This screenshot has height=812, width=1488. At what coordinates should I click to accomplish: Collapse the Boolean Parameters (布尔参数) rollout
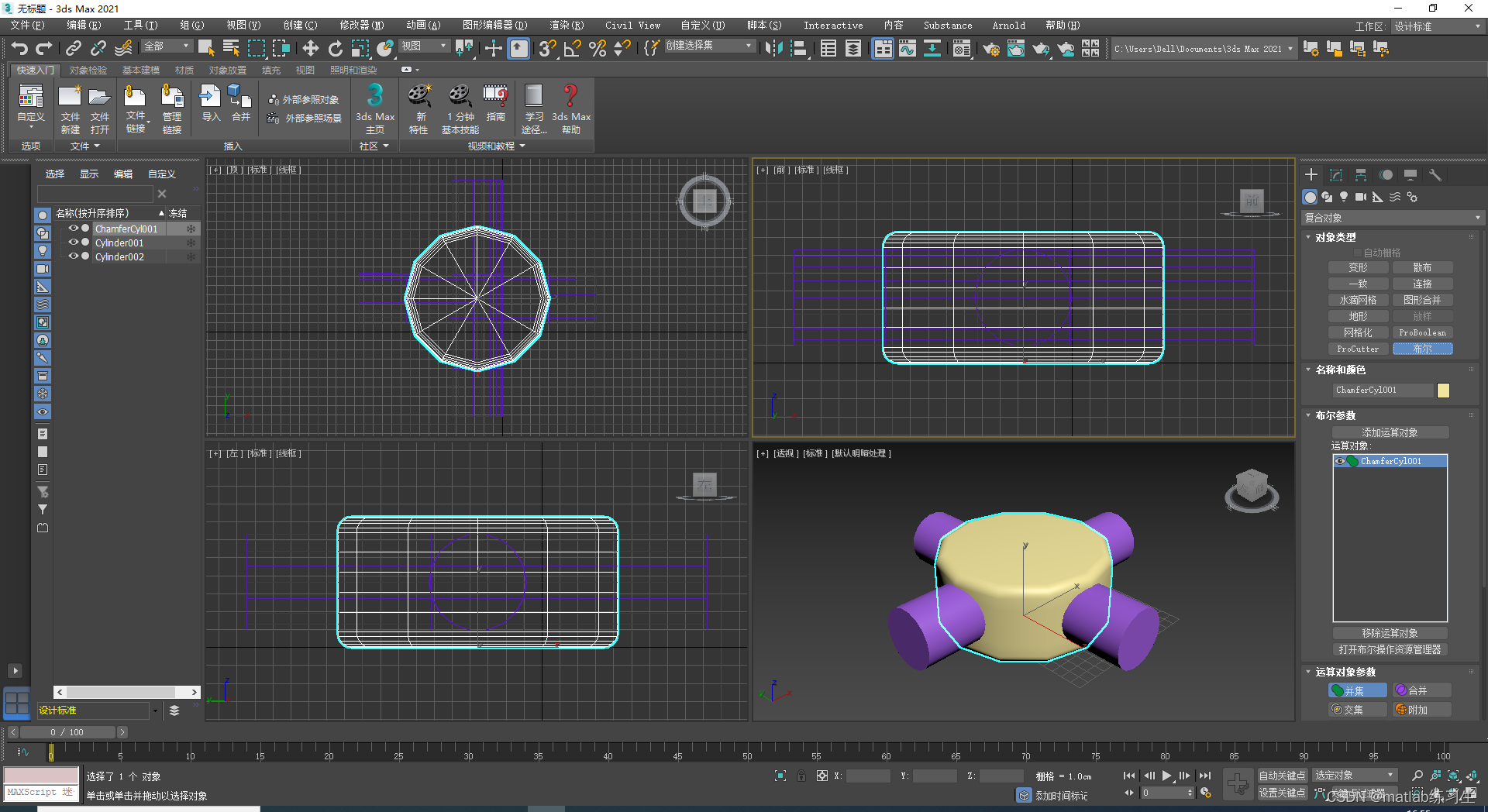(1335, 415)
